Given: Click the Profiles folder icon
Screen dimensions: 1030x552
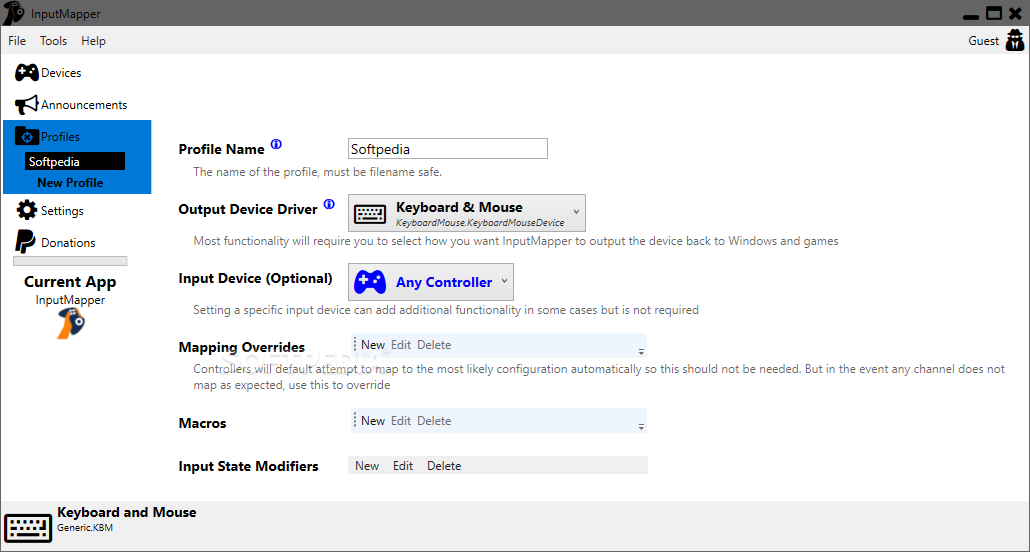Looking at the screenshot, I should pos(26,137).
